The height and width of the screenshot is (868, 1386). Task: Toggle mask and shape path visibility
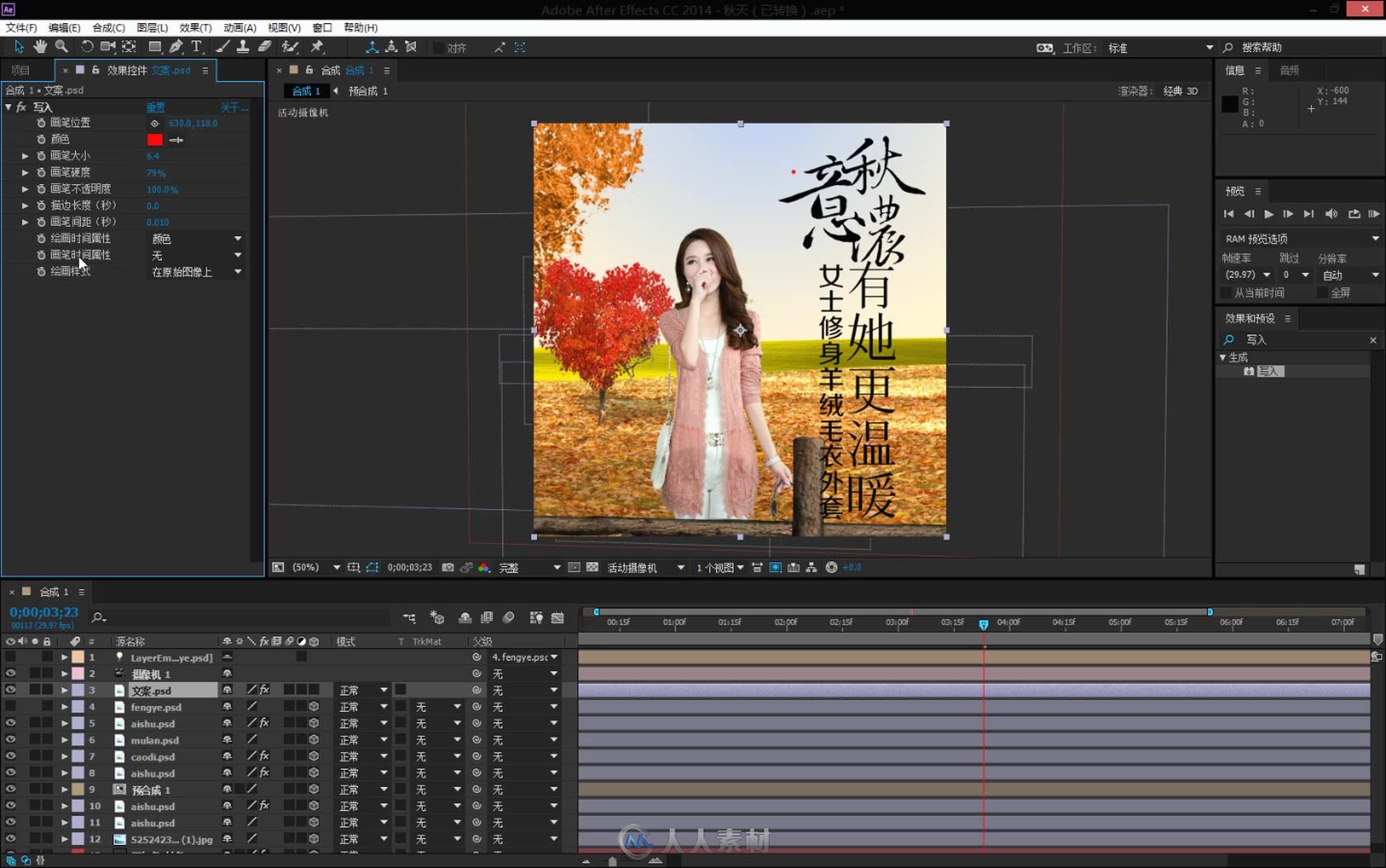pos(372,568)
